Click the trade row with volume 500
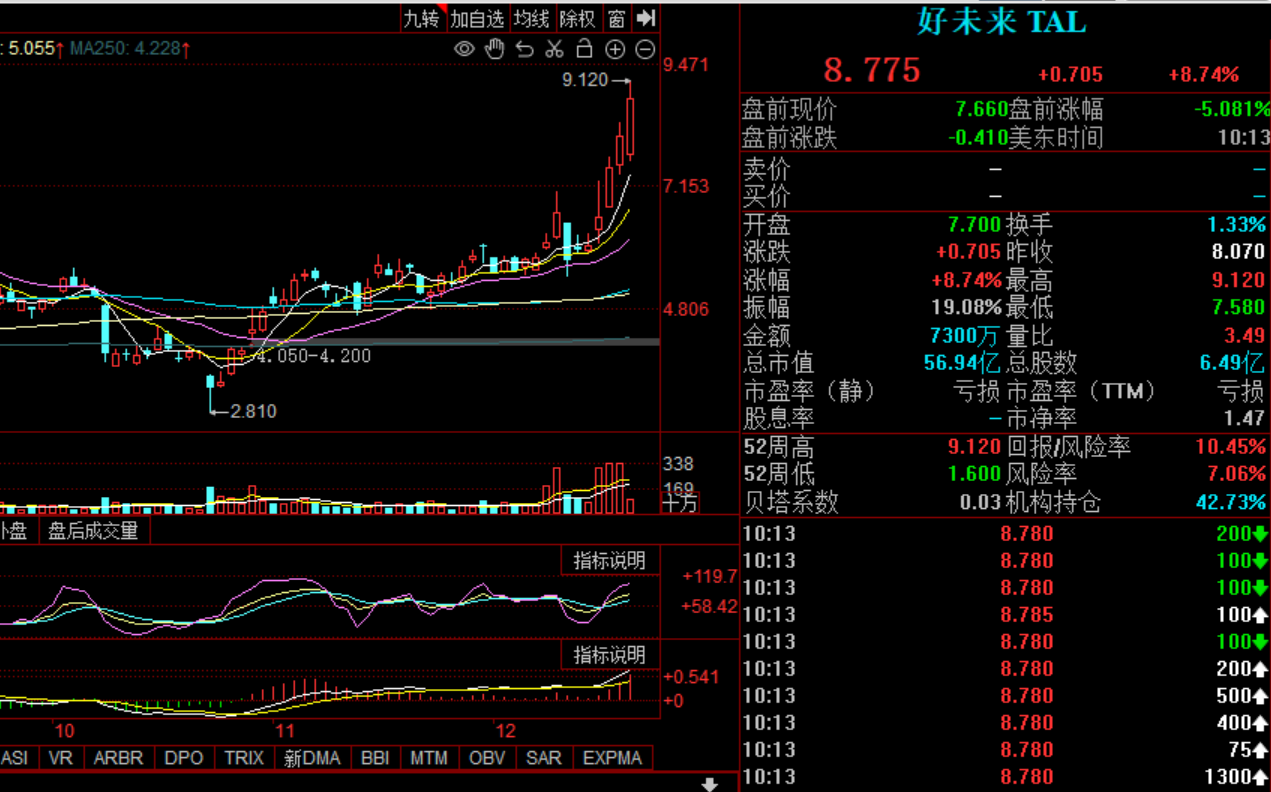This screenshot has width=1271, height=792. click(1005, 696)
